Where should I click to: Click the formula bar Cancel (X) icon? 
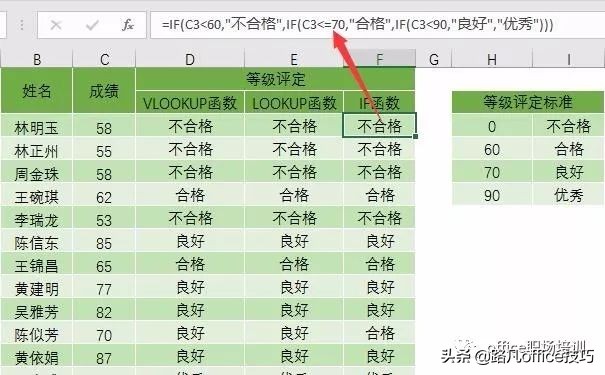(x=56, y=25)
